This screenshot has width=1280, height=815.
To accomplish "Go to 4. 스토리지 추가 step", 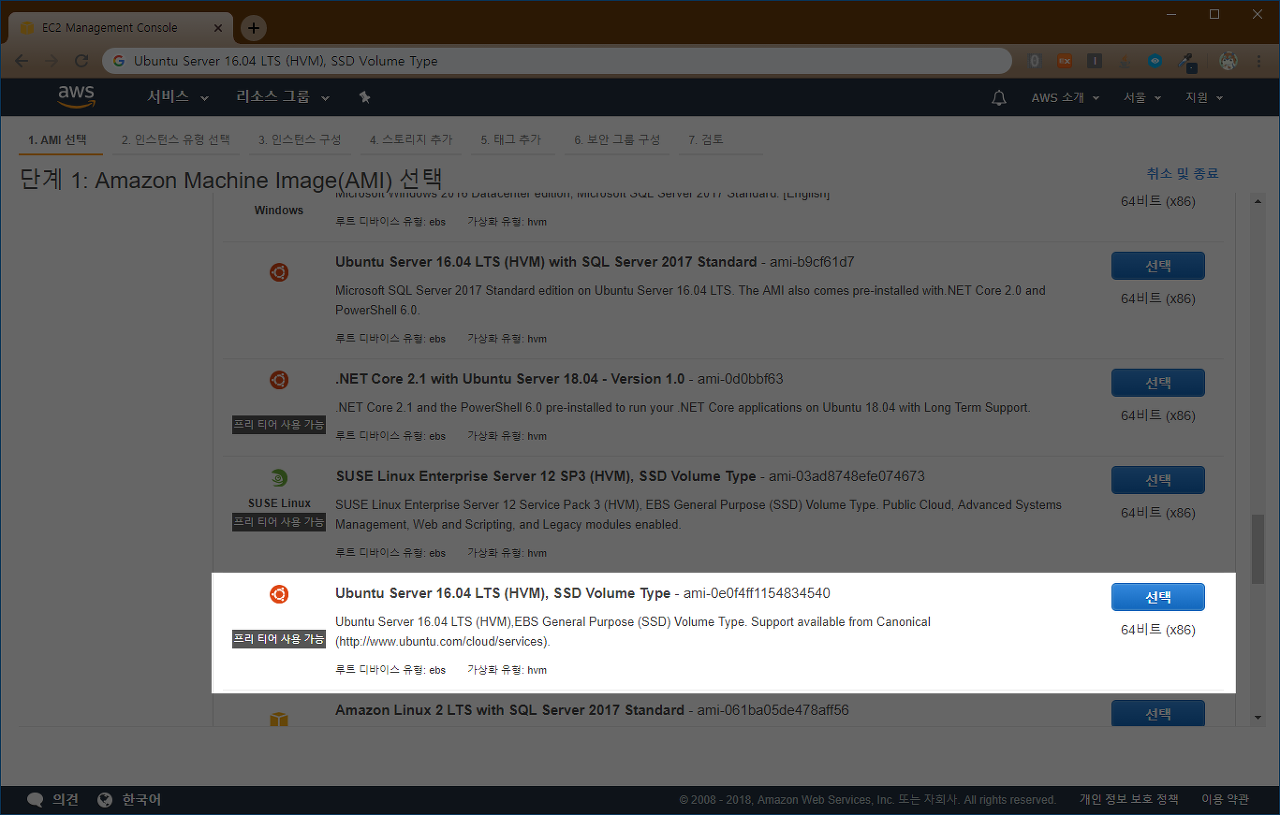I will pyautogui.click(x=410, y=140).
